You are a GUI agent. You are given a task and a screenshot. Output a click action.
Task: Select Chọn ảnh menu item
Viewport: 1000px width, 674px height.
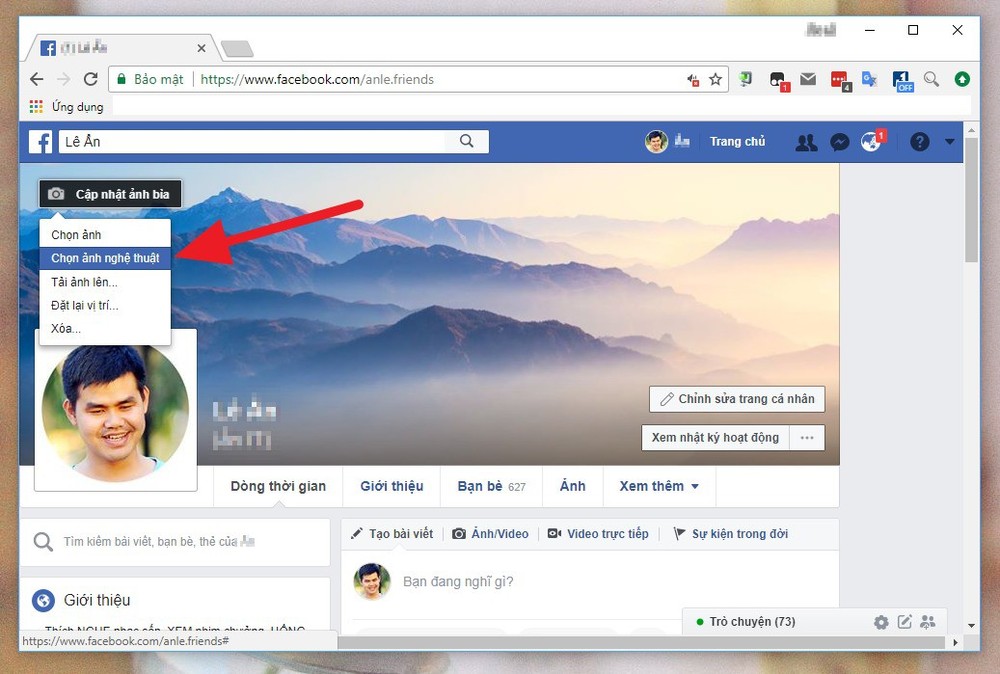(105, 235)
